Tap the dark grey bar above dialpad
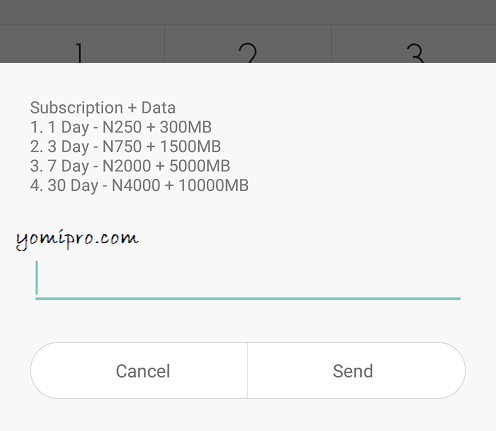The image size is (496, 431). tap(248, 12)
